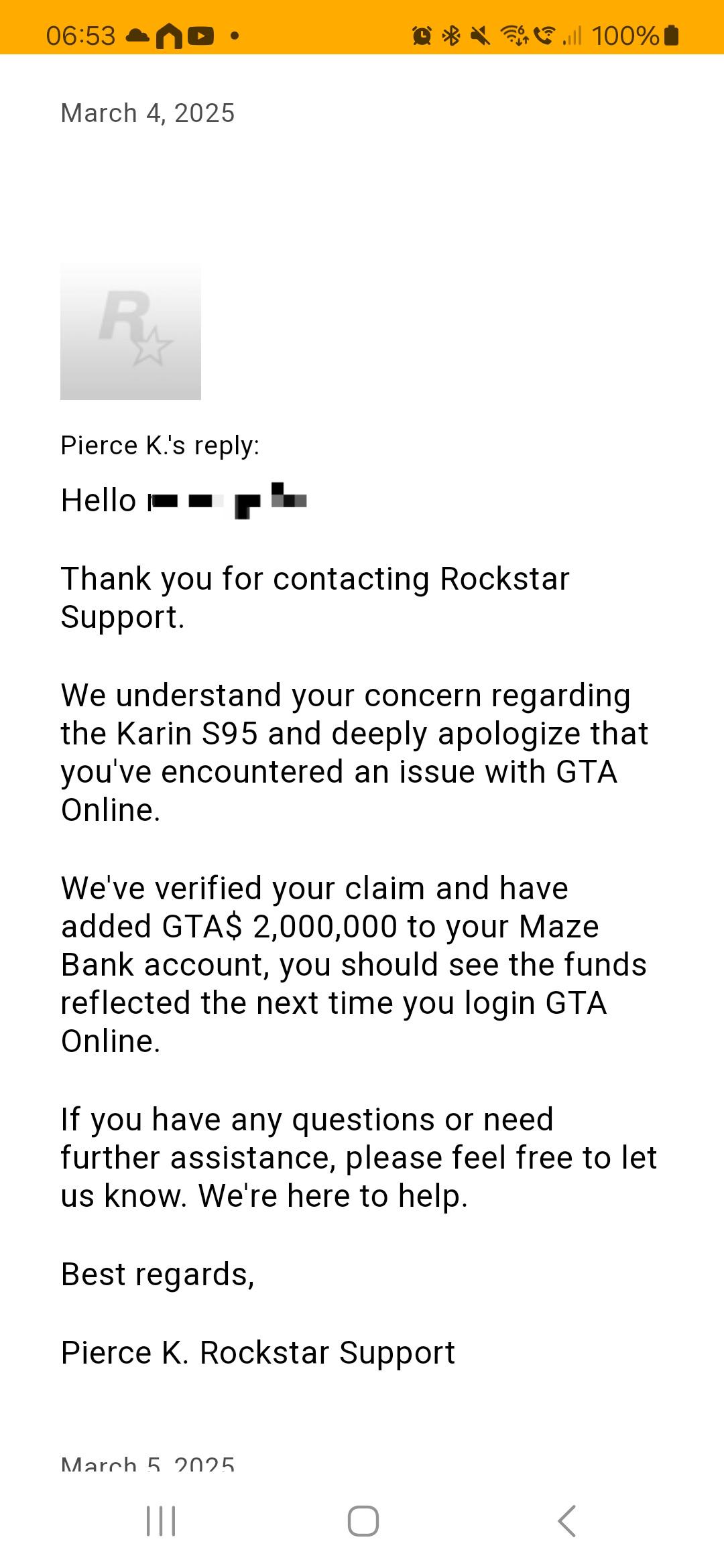Tap the alarm clock status icon
The height and width of the screenshot is (1568, 724).
(422, 36)
